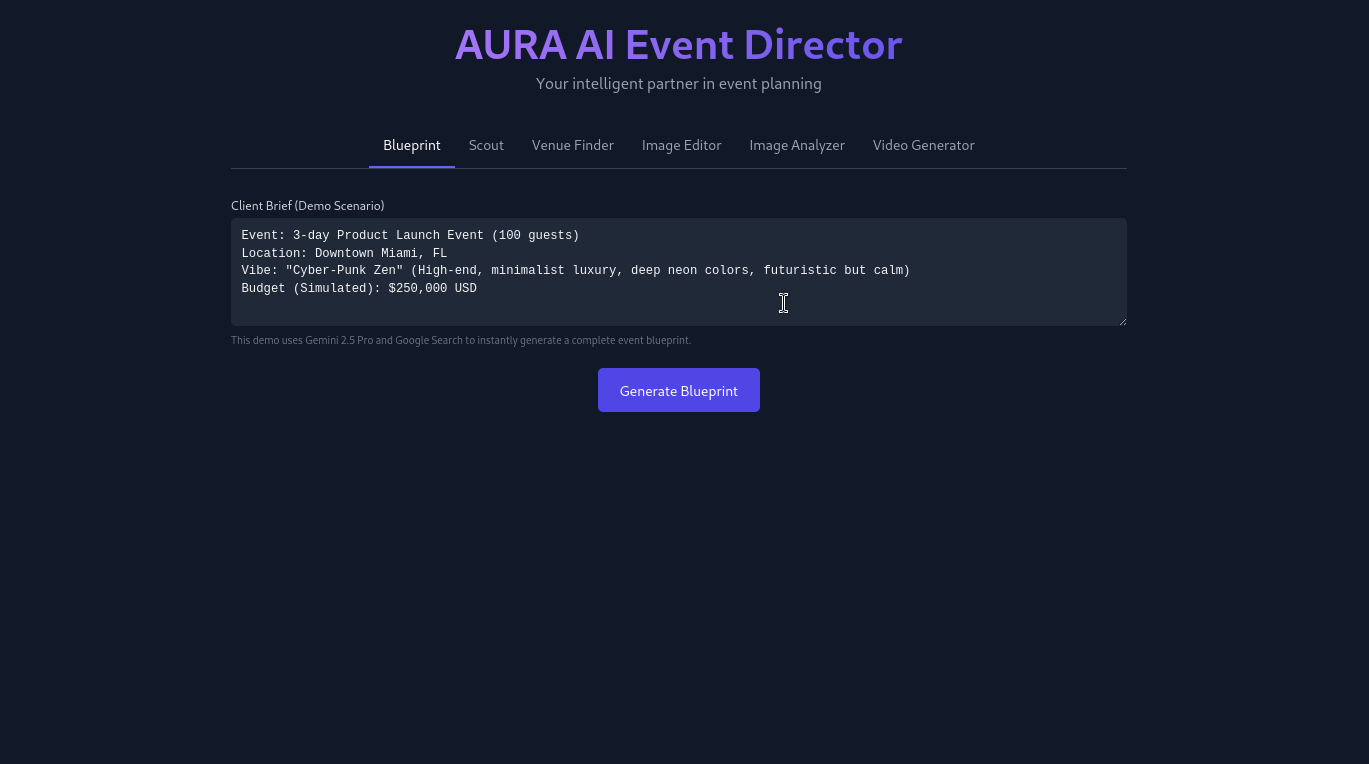The image size is (1369, 764).
Task: Switch to the Video Generator tab
Action: 923,145
